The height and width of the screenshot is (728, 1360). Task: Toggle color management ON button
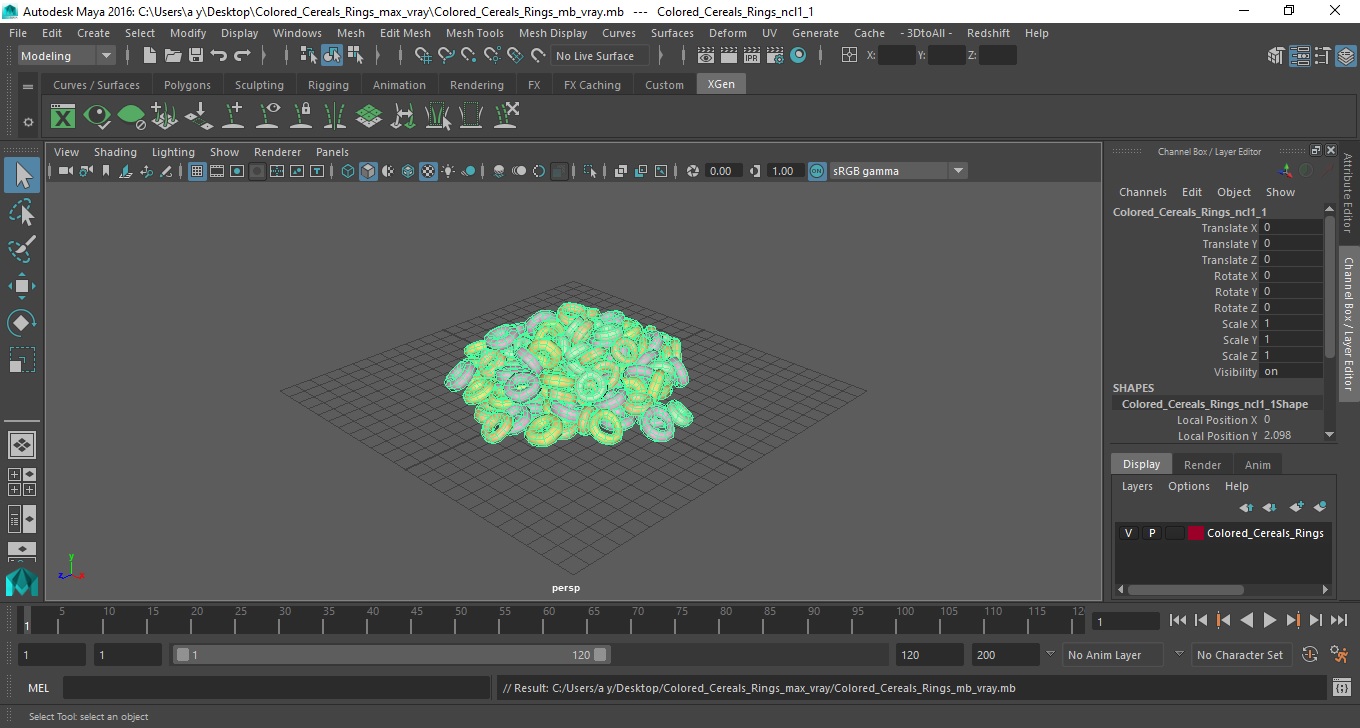pos(817,171)
